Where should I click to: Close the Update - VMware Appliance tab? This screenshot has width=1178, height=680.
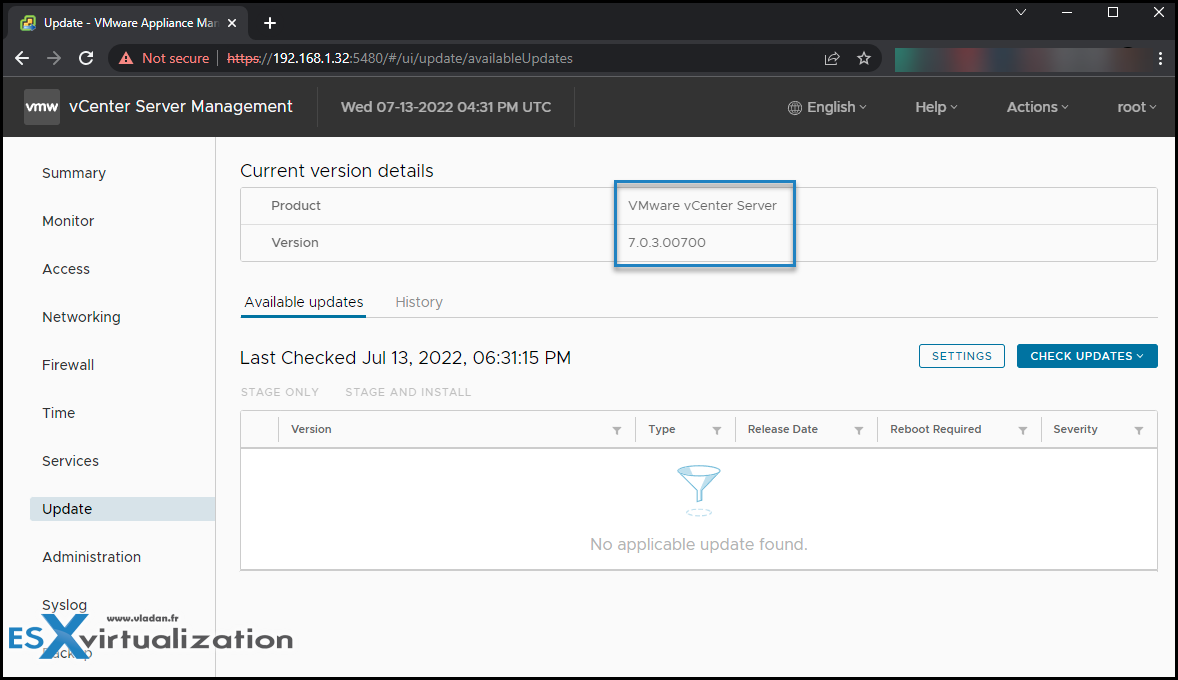click(232, 23)
